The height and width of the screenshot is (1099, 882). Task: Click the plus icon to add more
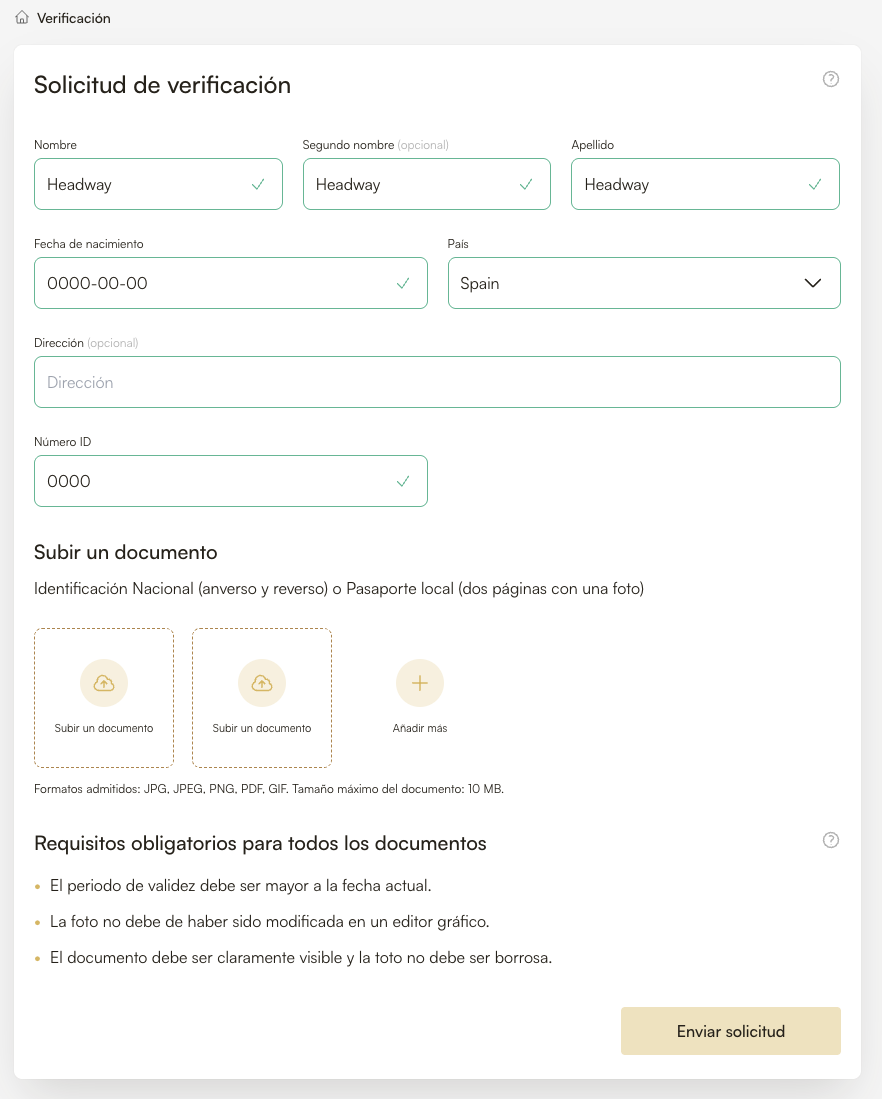tap(420, 683)
